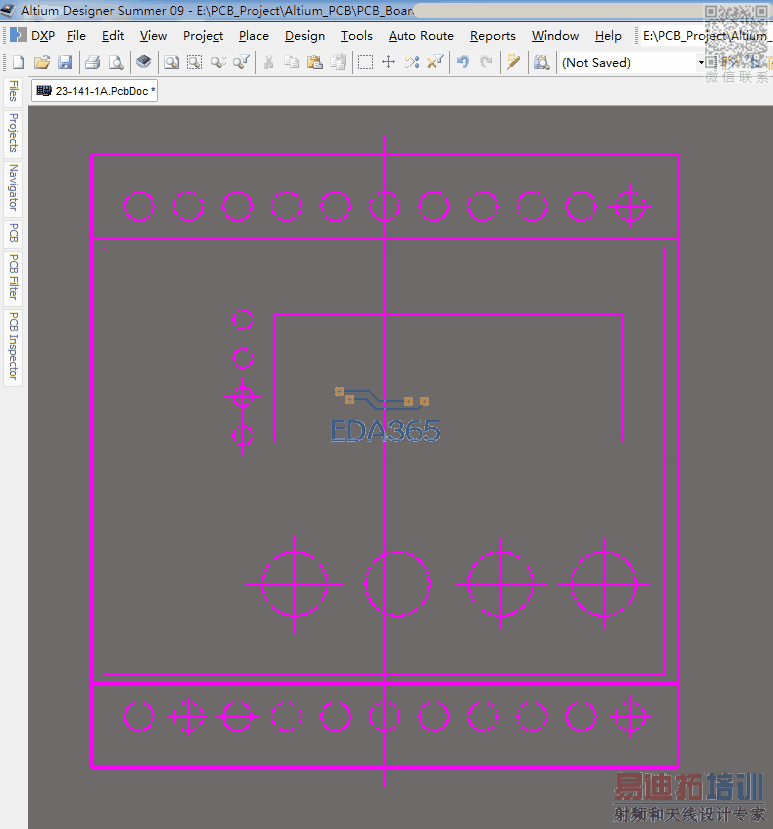773x829 pixels.
Task: Open Devices view icon
Action: (x=143, y=62)
